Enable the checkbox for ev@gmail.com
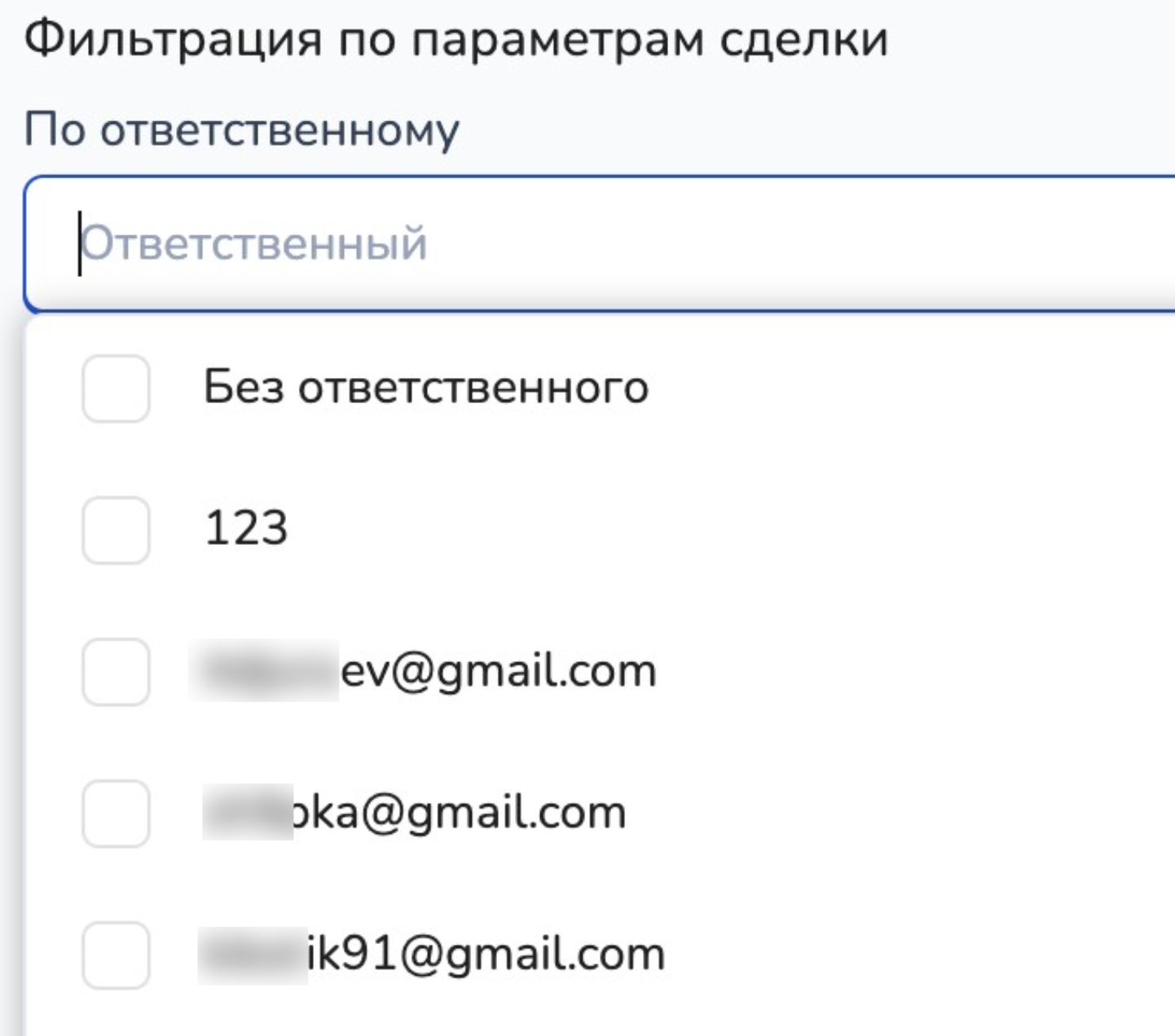Screen dimensions: 1175x1036 (x=116, y=672)
